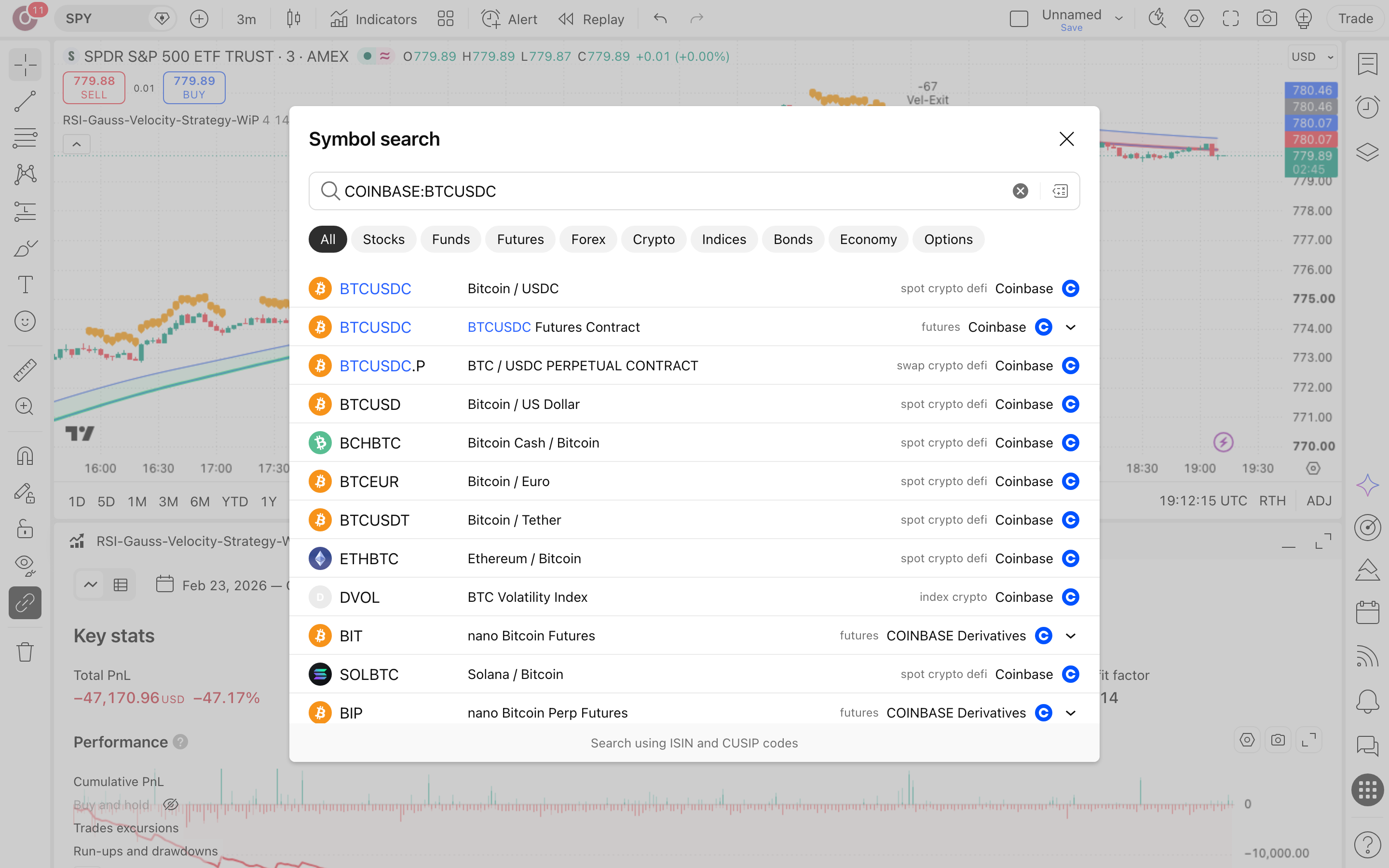
Task: Toggle Buy and hold visibility
Action: pyautogui.click(x=170, y=805)
